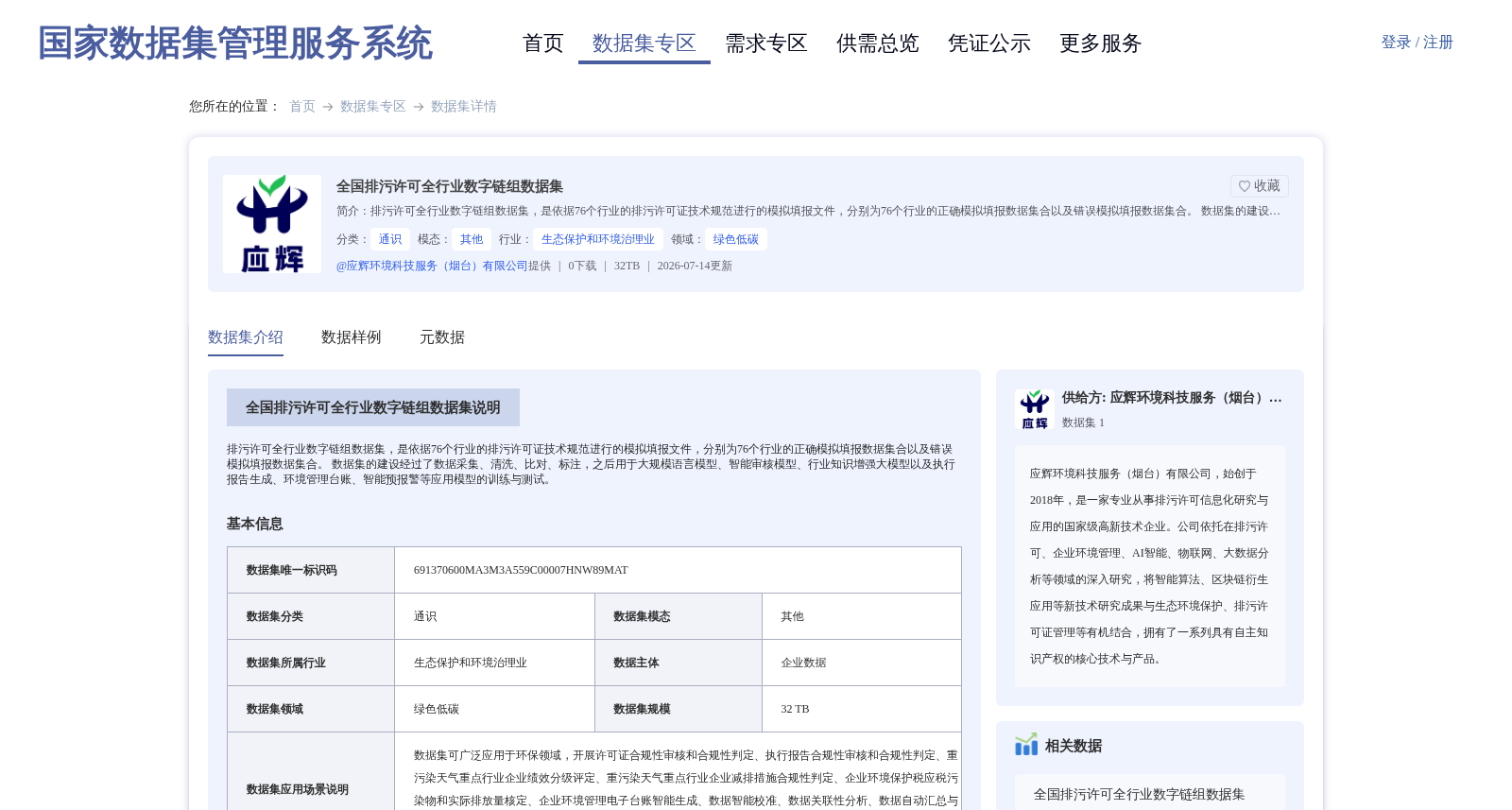Click the large 应辉 company logo thumbnail
This screenshot has width=1512, height=810.
pyautogui.click(x=272, y=224)
